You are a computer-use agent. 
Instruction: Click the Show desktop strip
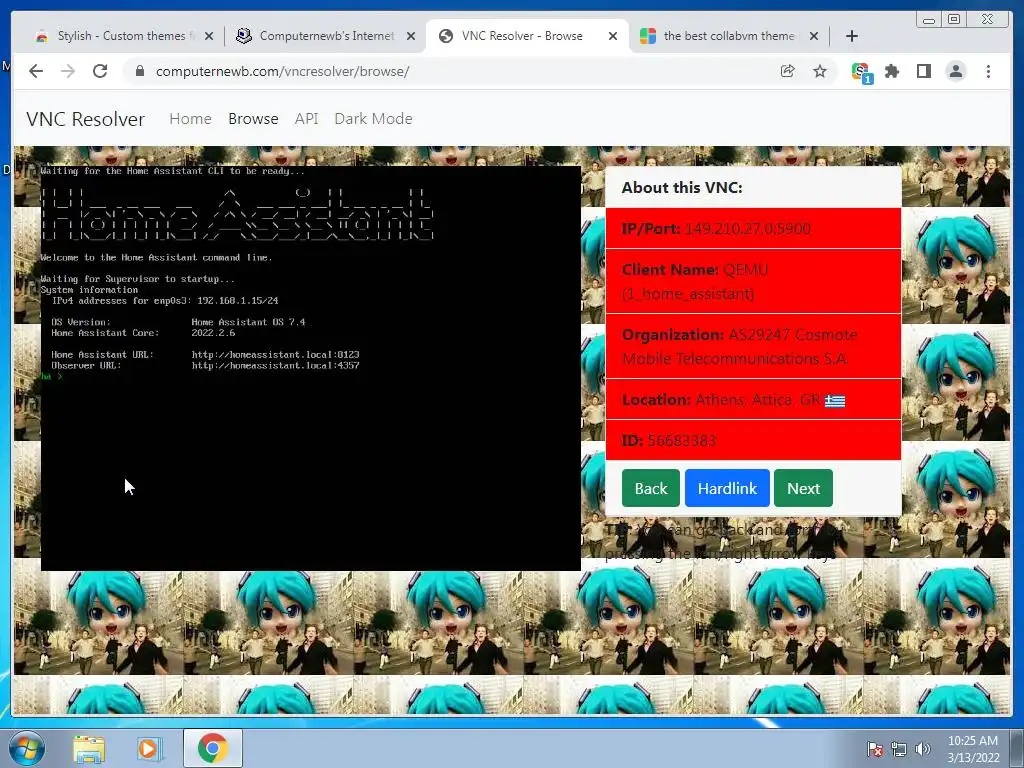coord(1017,748)
